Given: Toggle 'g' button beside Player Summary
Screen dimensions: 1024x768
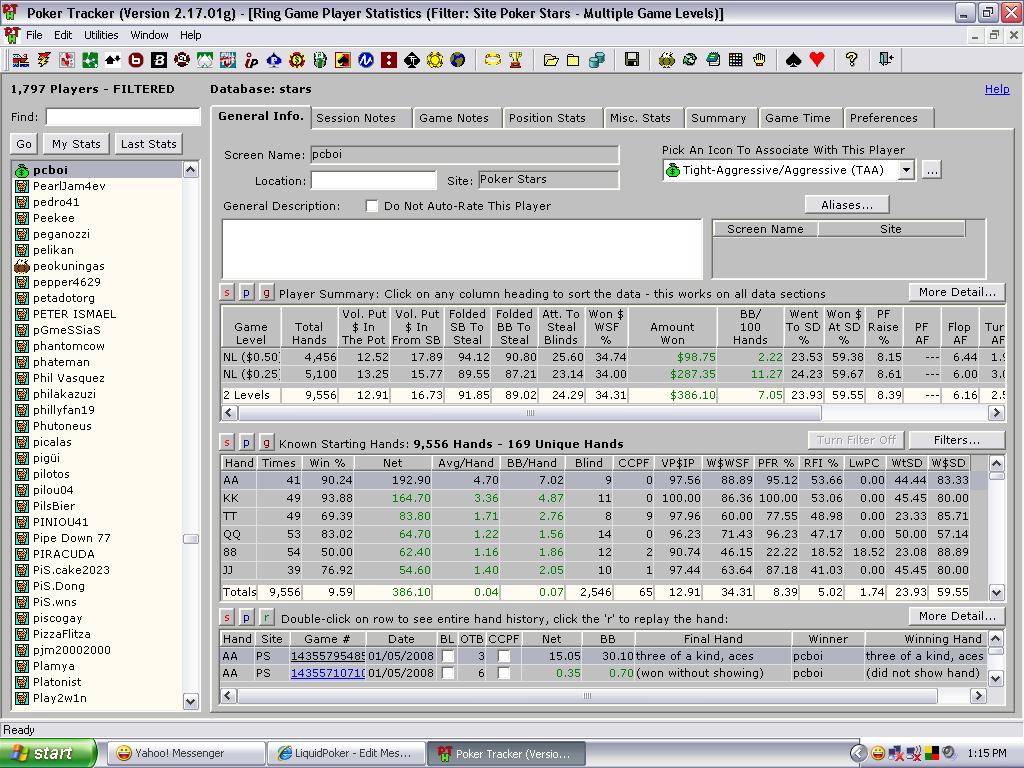Looking at the screenshot, I should (266, 293).
